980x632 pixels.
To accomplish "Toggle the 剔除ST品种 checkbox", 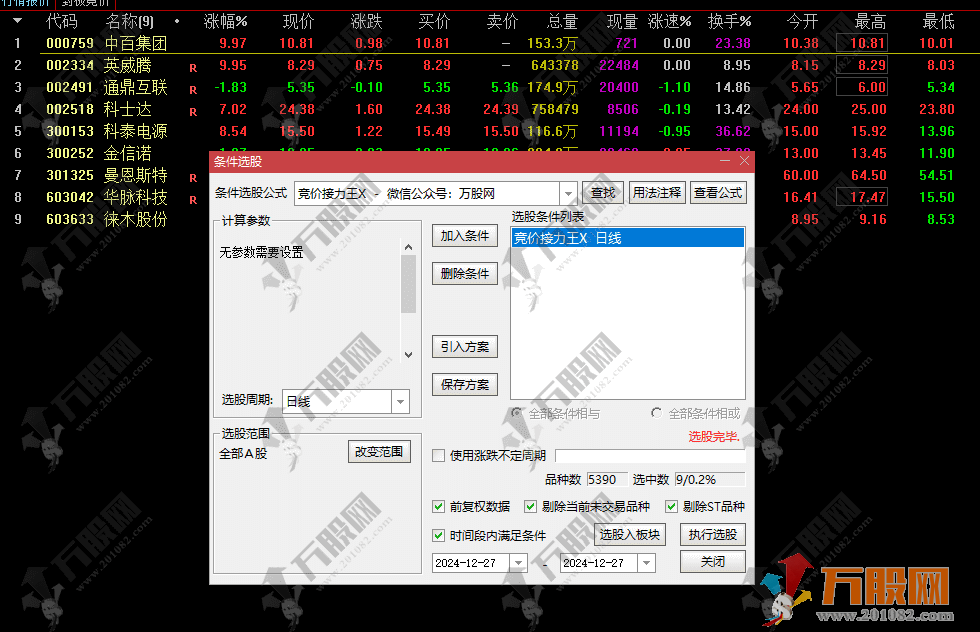I will tap(671, 506).
